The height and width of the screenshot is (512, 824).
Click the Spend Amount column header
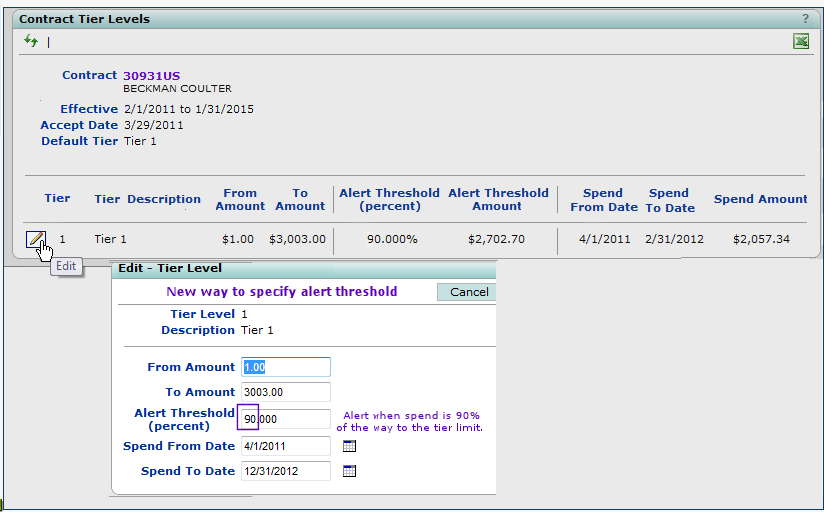coord(760,199)
